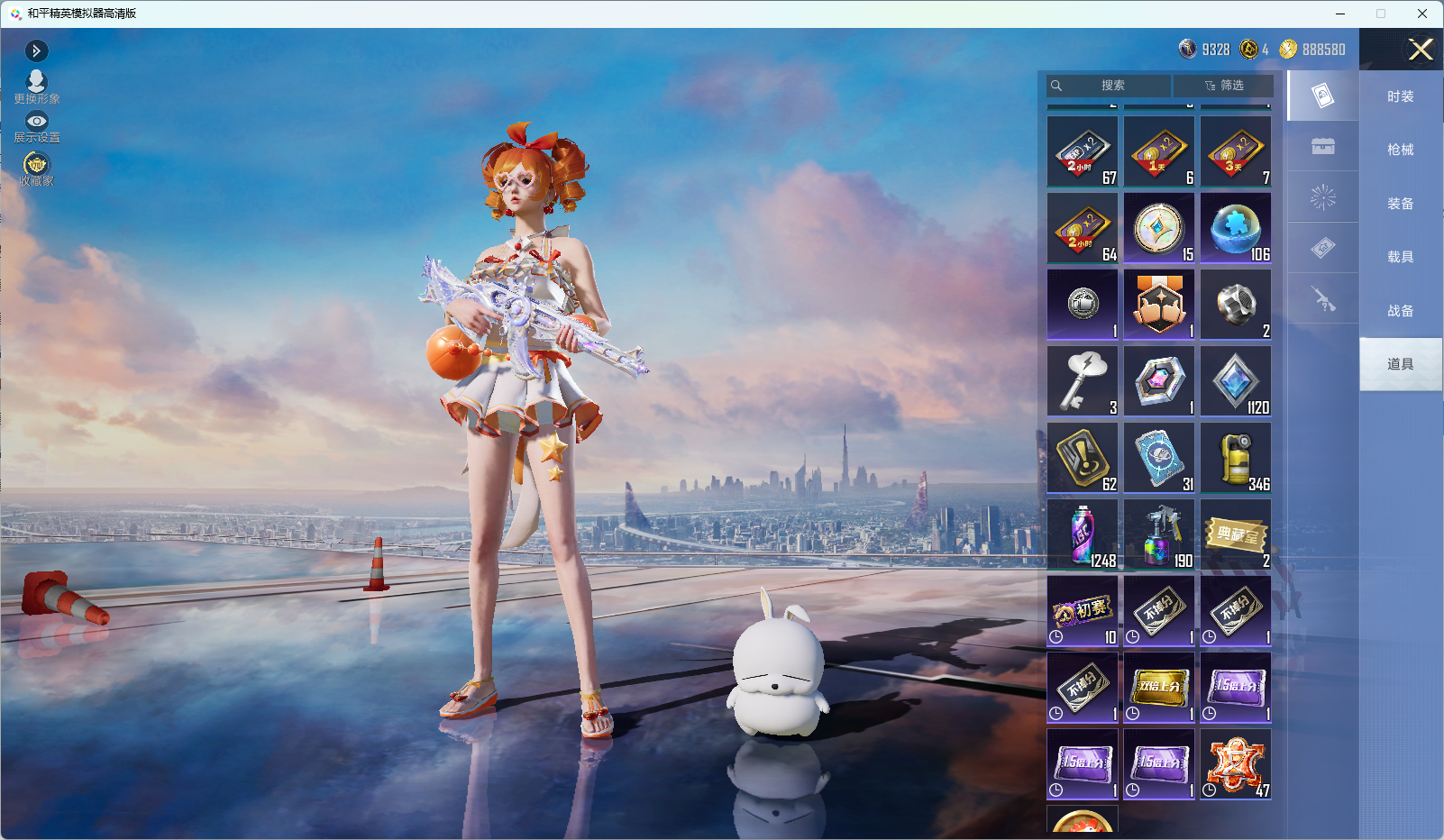Open the 战备 tab
This screenshot has width=1444, height=840.
point(1400,311)
